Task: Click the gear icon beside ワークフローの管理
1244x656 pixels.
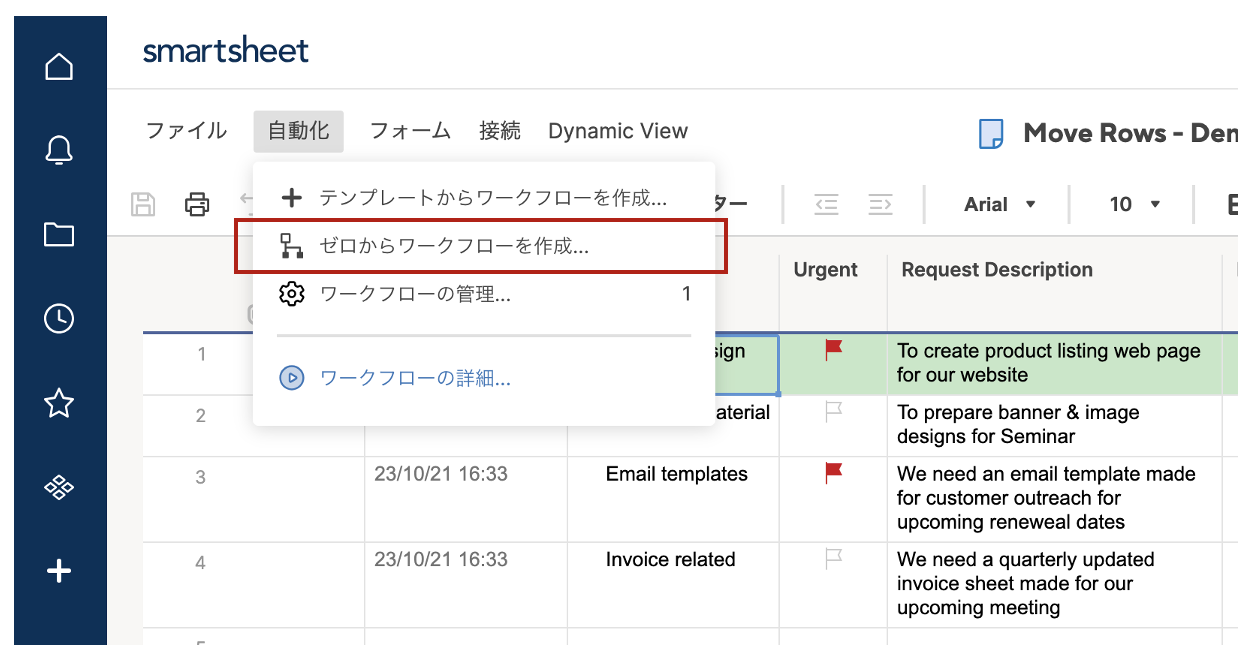Action: click(291, 294)
